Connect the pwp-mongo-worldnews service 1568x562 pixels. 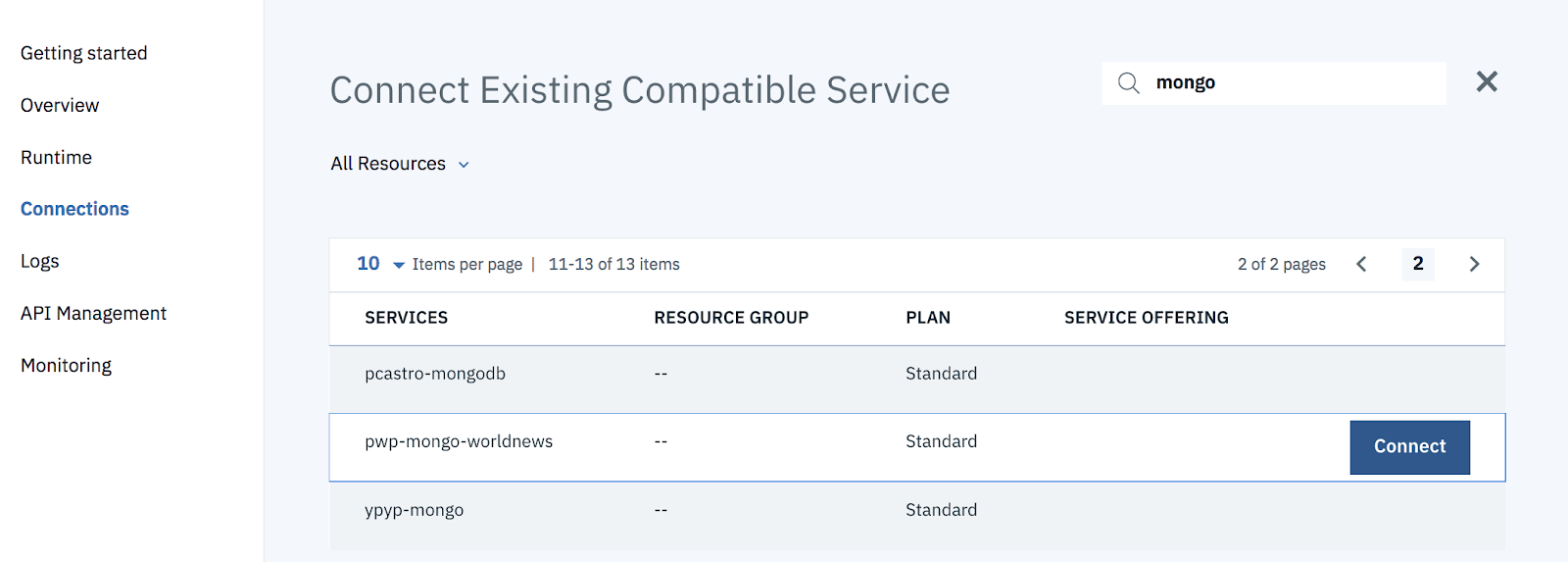[1409, 447]
